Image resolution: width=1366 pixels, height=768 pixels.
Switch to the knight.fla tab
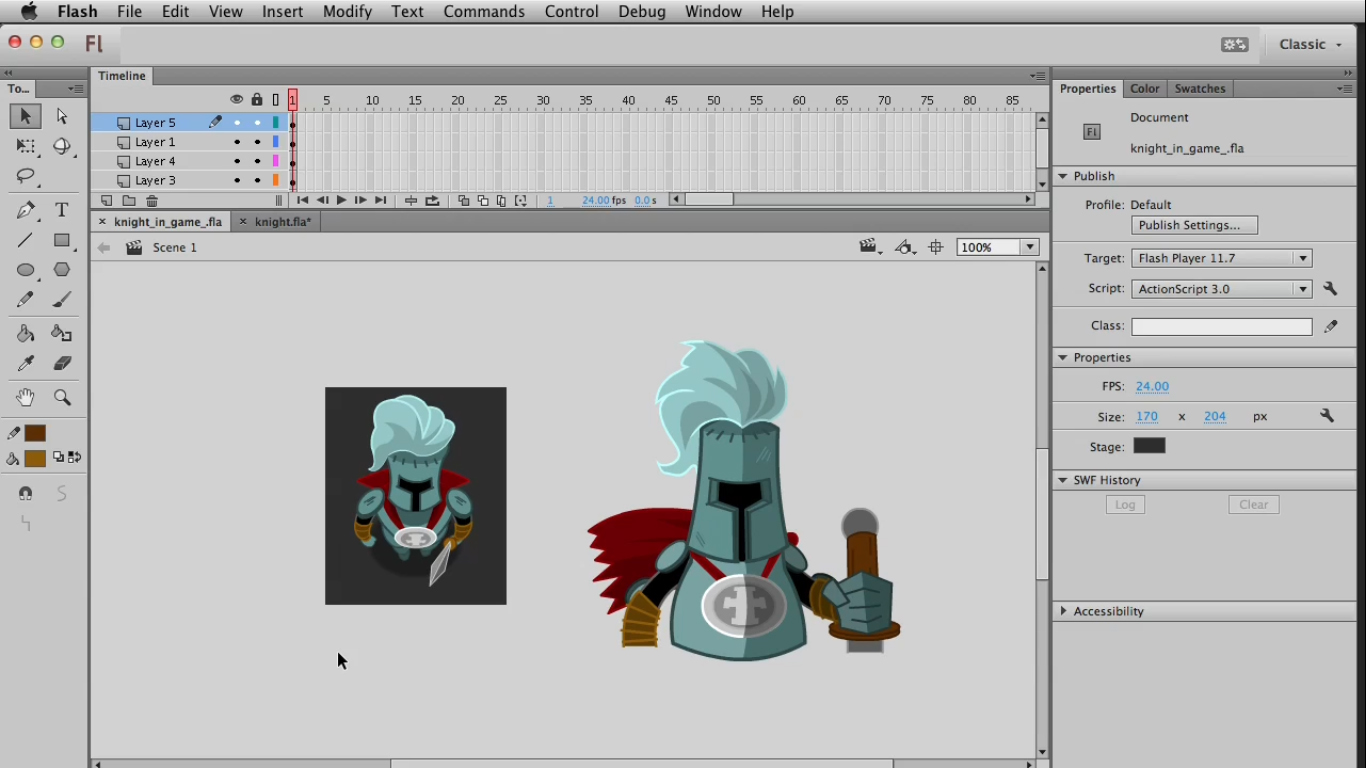(x=281, y=221)
